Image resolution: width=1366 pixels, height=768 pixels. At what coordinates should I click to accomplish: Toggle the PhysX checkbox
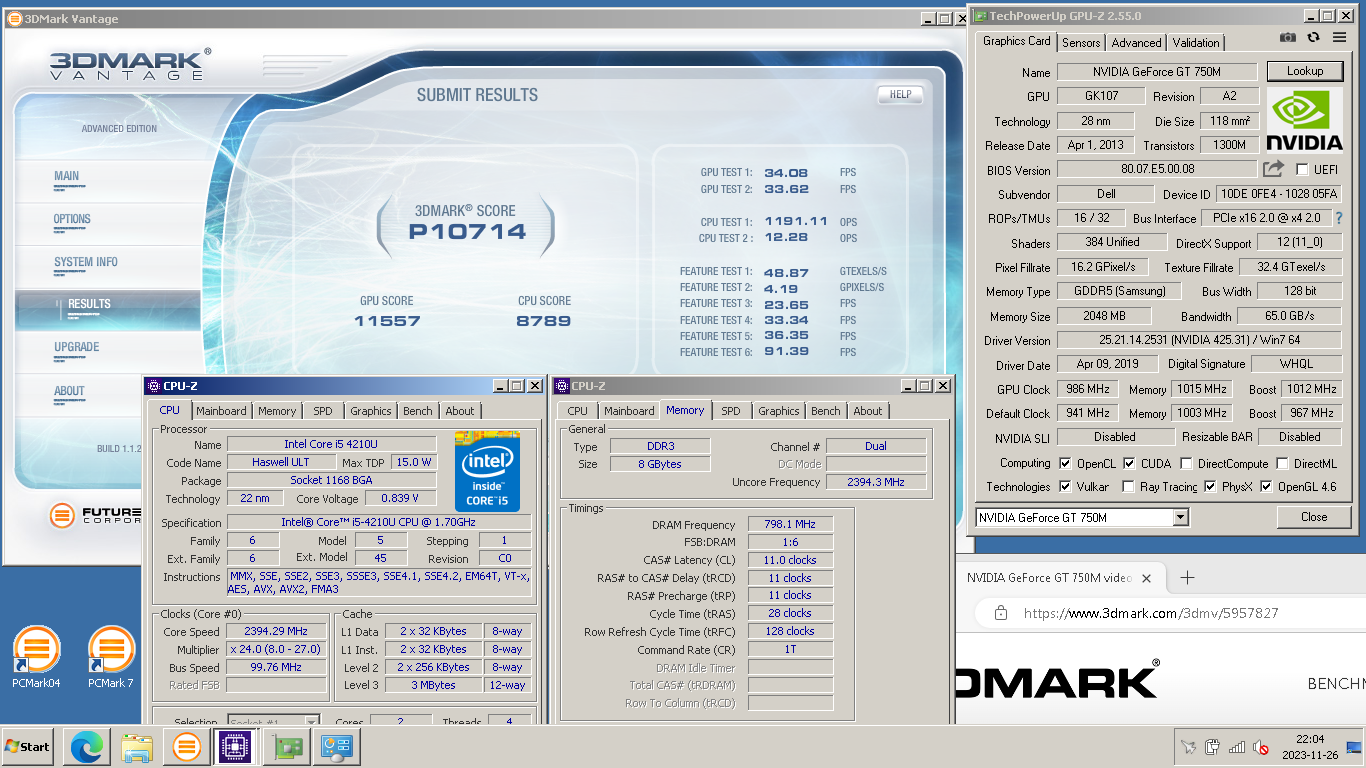click(1211, 487)
